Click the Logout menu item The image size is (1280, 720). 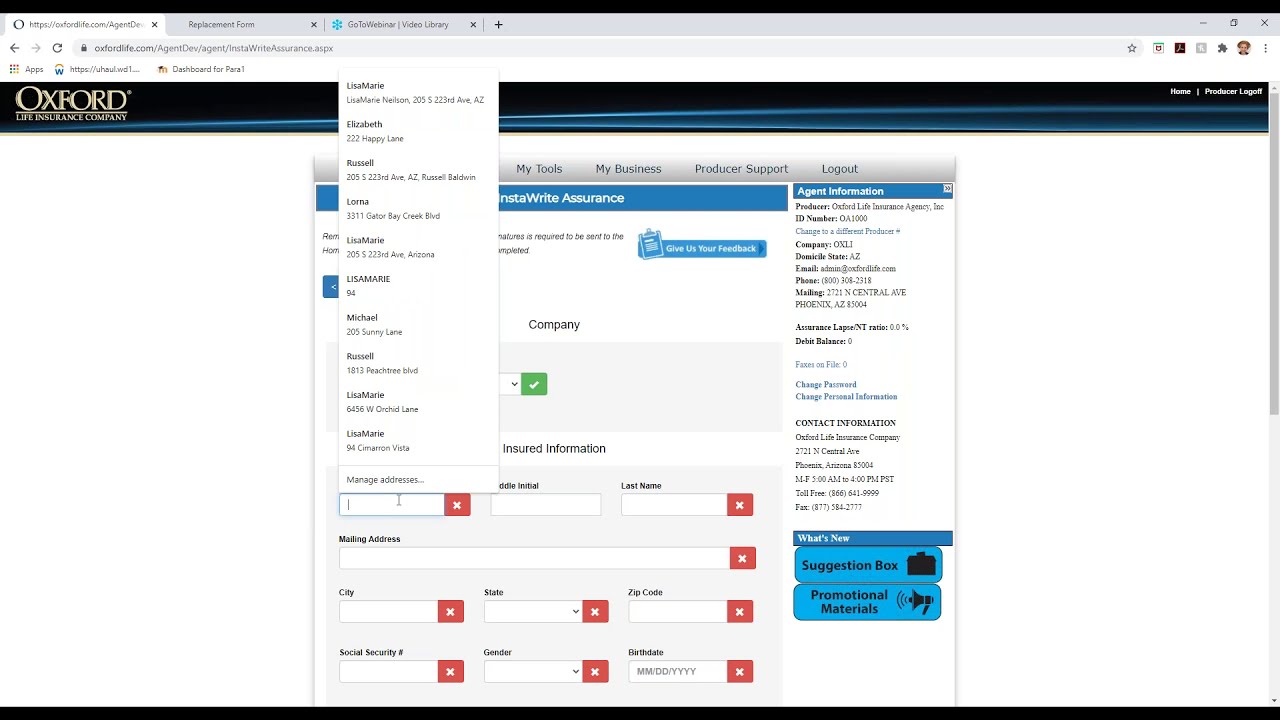tap(840, 169)
